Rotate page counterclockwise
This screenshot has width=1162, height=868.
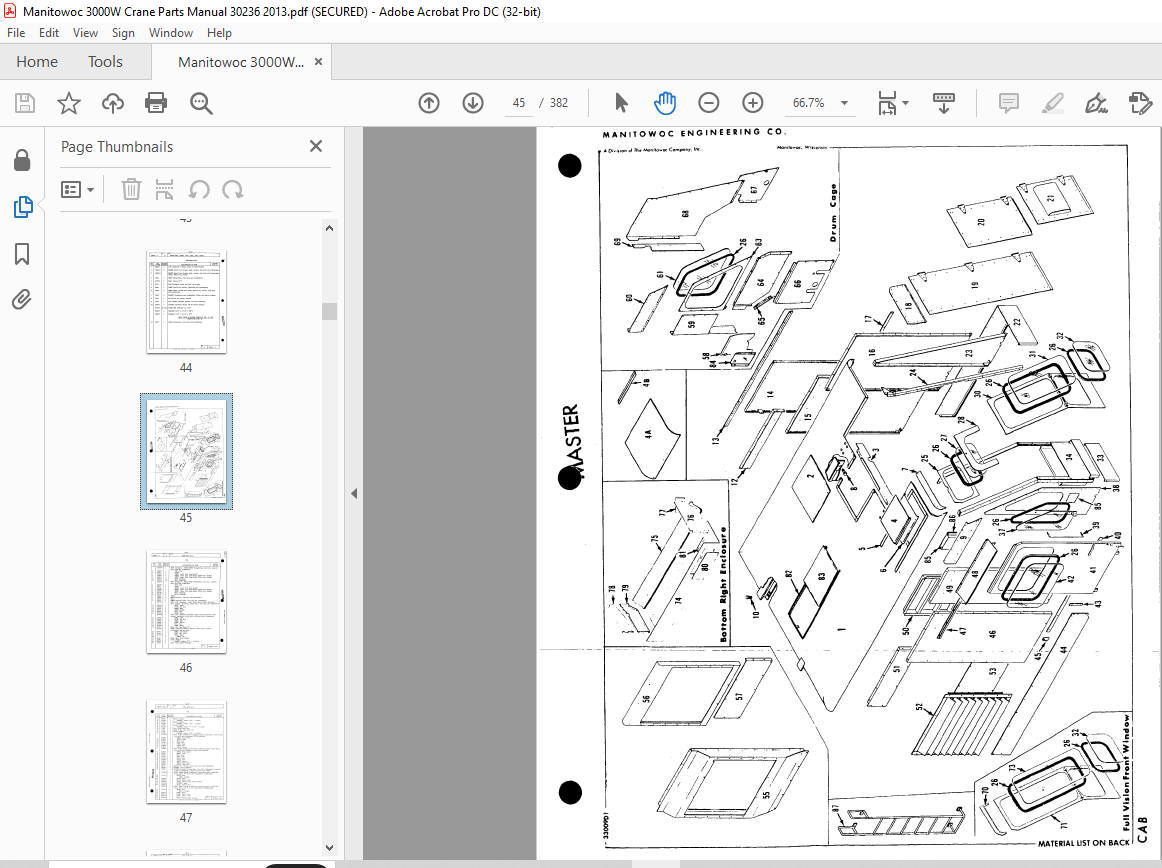tap(199, 190)
